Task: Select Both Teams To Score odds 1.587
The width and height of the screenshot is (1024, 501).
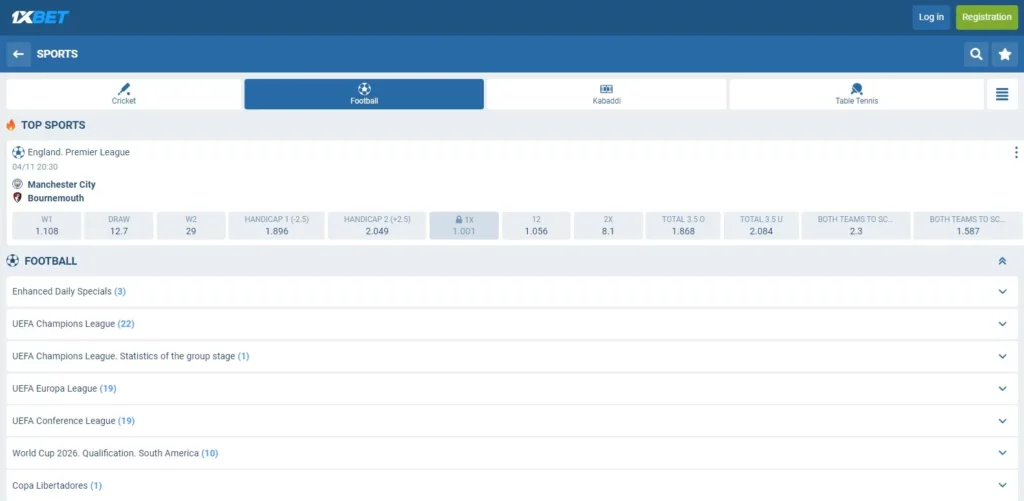Action: point(968,225)
